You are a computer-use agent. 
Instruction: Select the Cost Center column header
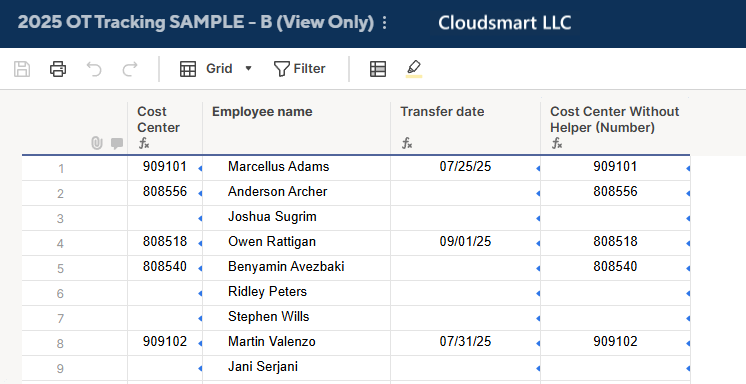(x=165, y=128)
